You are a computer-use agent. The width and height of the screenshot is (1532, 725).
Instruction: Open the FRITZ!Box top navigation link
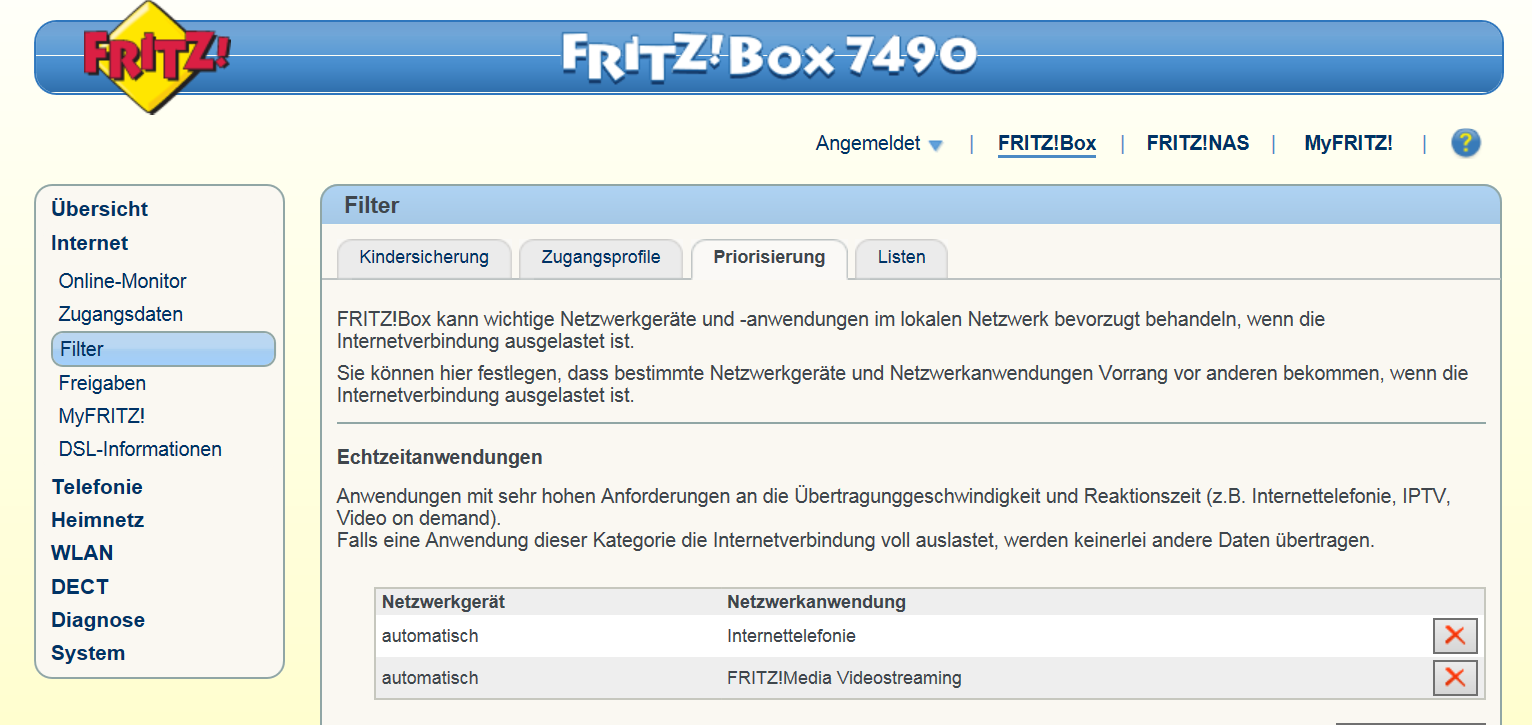coord(1047,143)
